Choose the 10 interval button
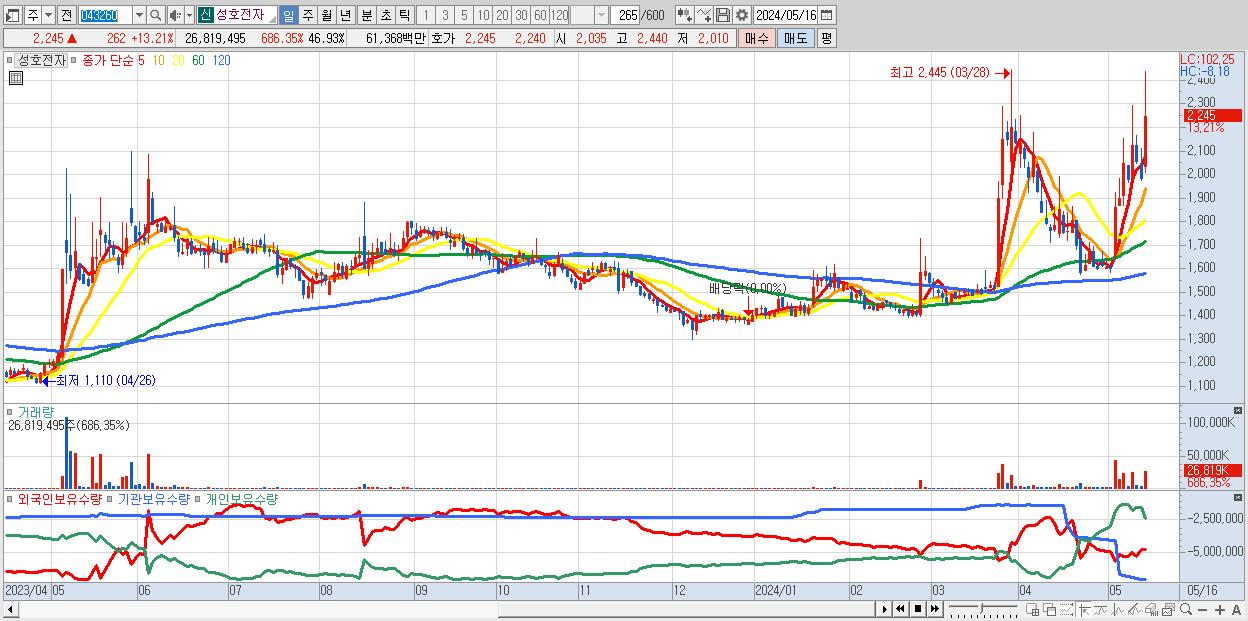 pos(483,16)
